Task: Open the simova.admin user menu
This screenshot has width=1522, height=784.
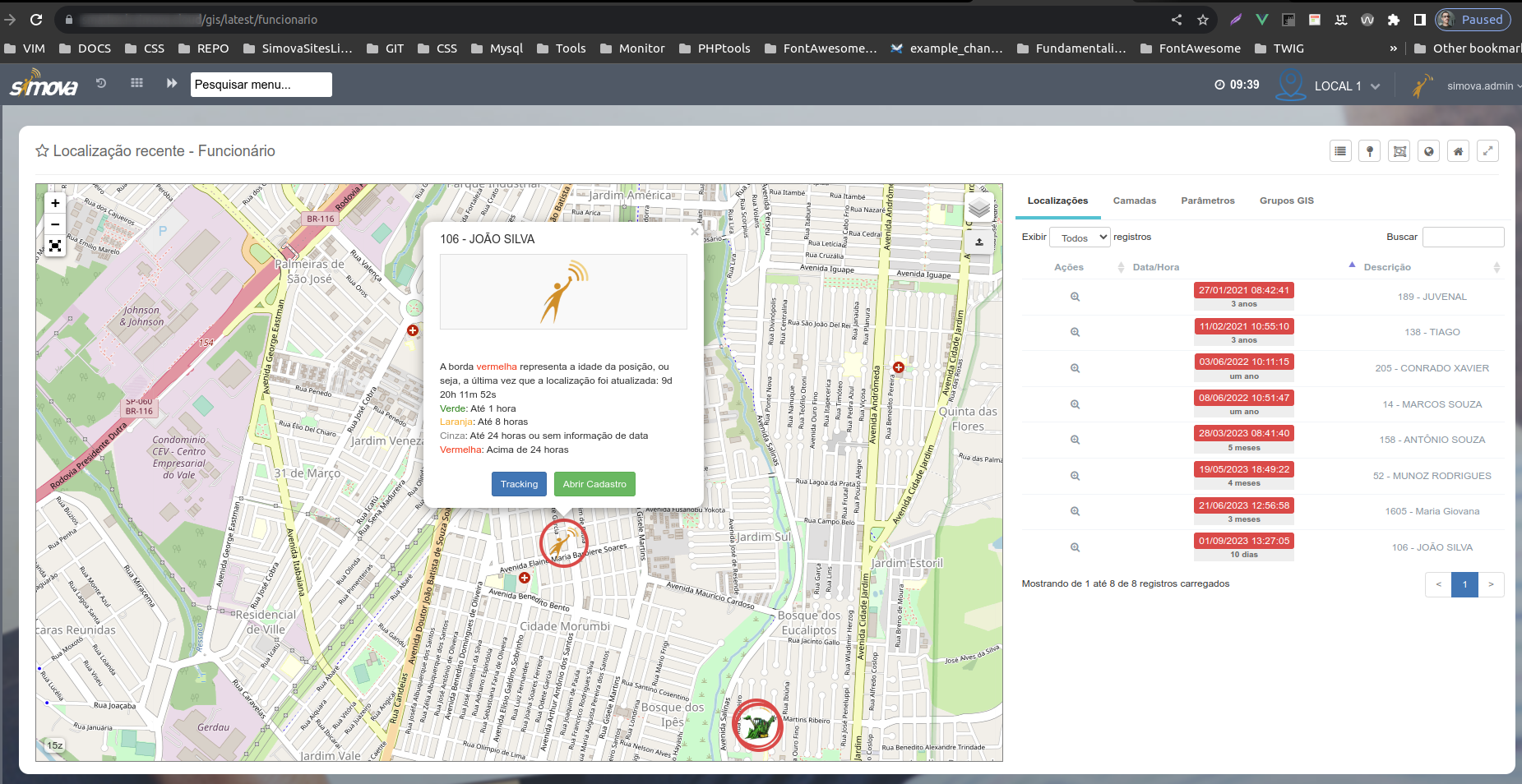Action: pos(1479,86)
